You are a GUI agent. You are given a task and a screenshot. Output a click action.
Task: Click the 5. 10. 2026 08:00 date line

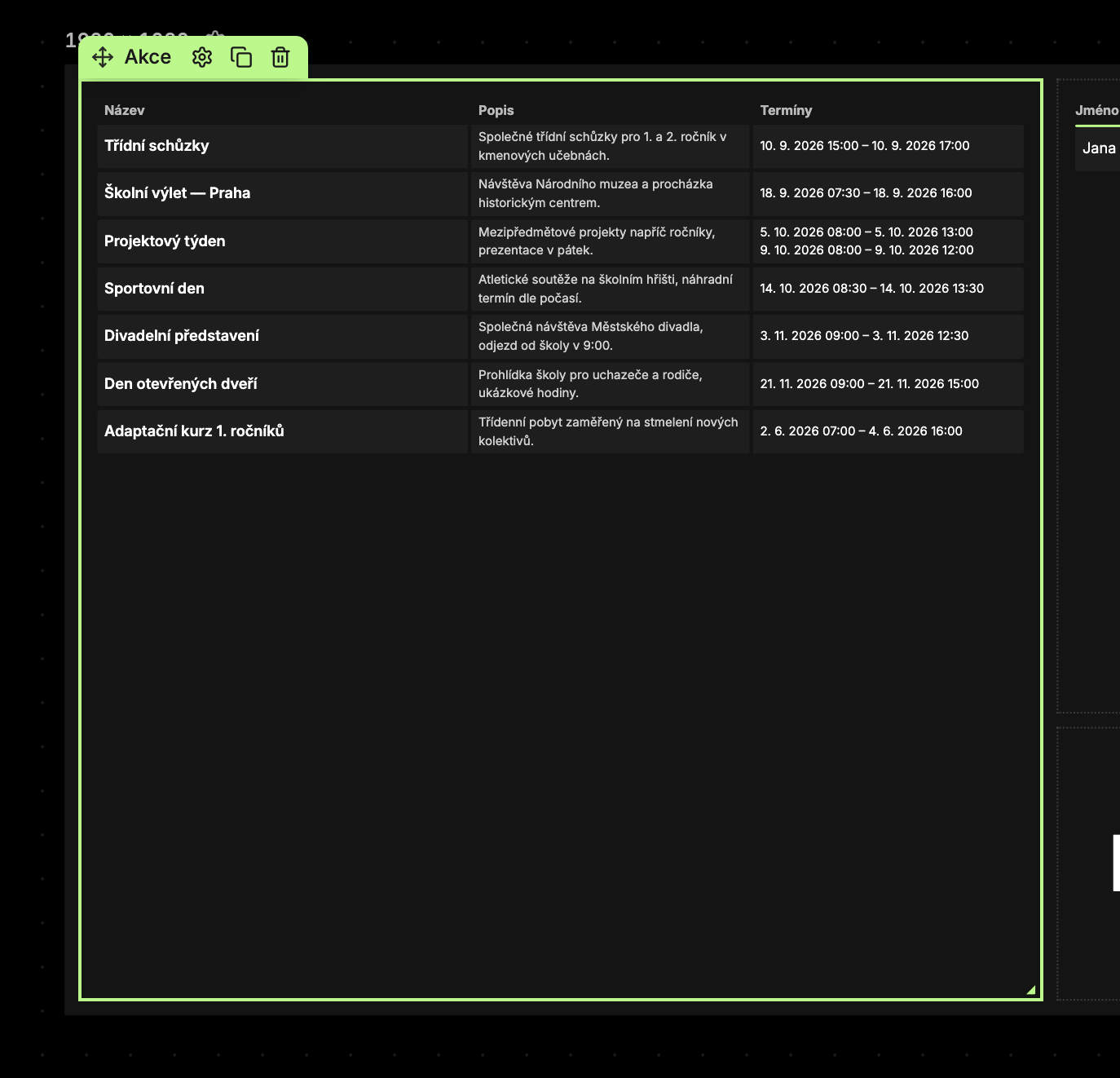coord(866,232)
